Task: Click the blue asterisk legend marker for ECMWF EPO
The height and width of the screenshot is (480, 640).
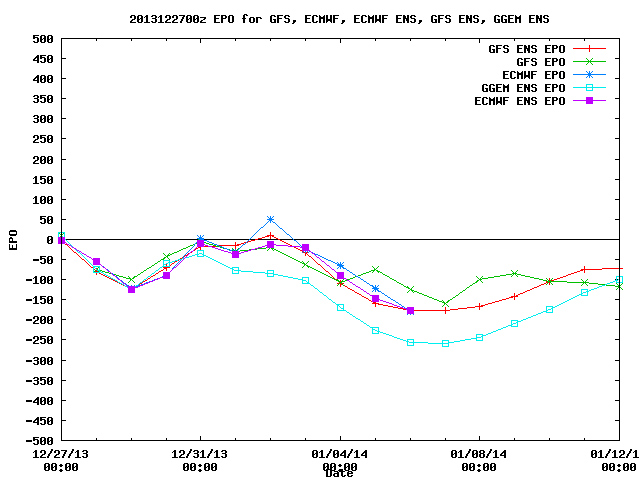Action: click(589, 75)
